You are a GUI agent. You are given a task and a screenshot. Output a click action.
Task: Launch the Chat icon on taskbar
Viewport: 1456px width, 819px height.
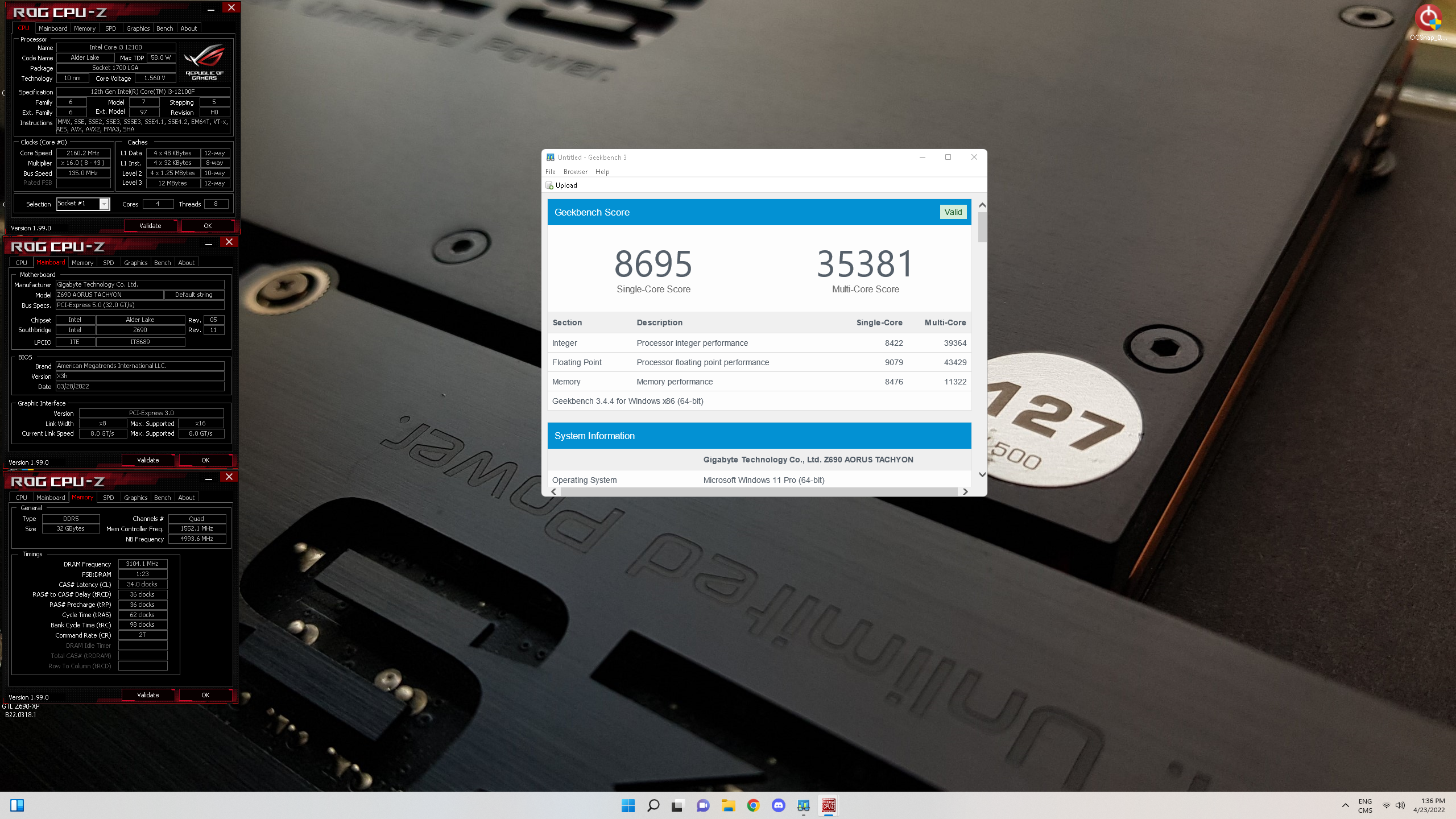pyautogui.click(x=703, y=805)
